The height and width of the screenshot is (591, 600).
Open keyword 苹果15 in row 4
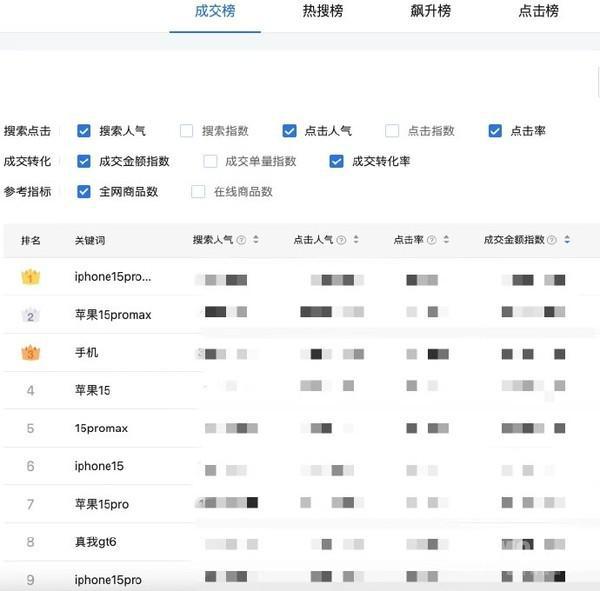(92, 390)
